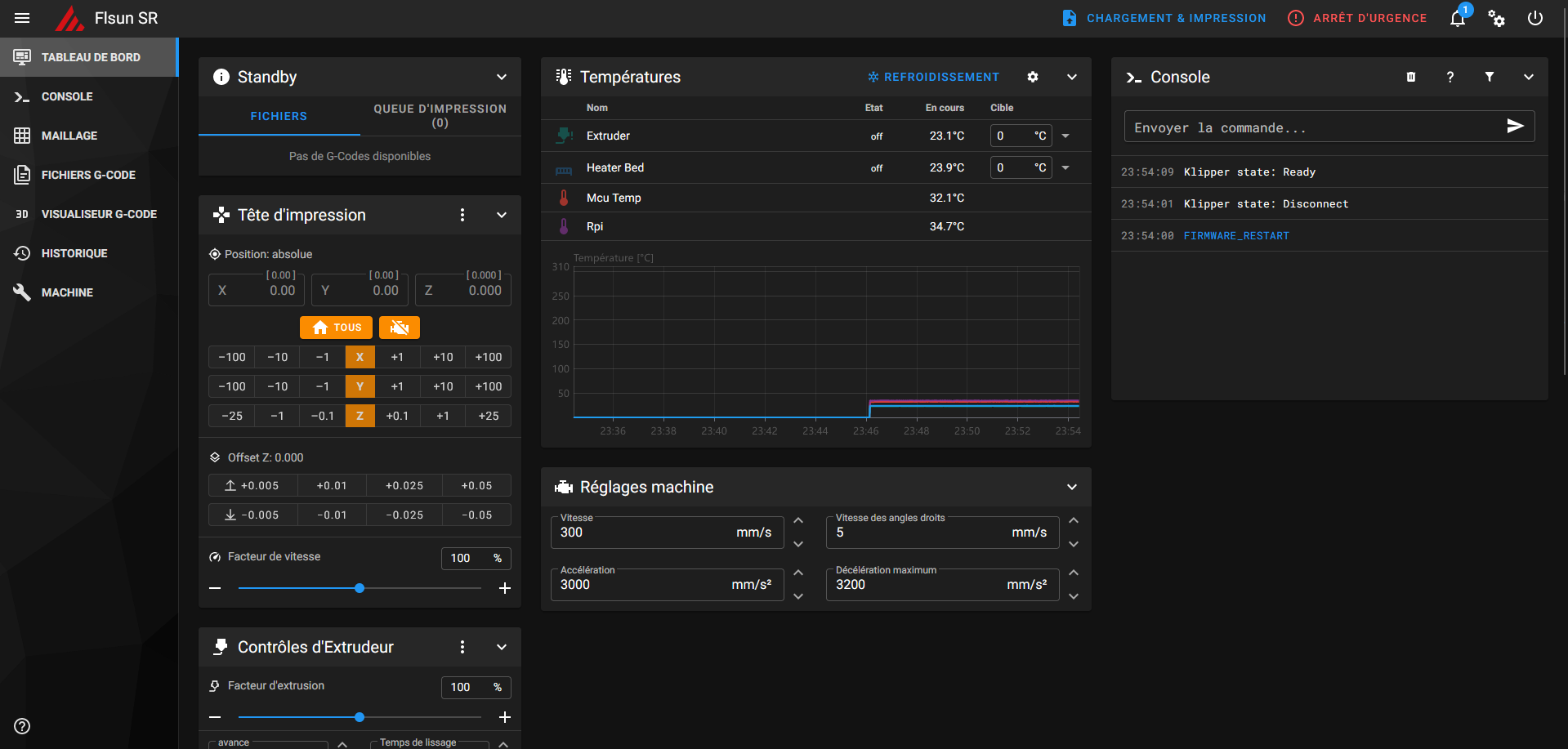Click the power menu icon

(1535, 18)
